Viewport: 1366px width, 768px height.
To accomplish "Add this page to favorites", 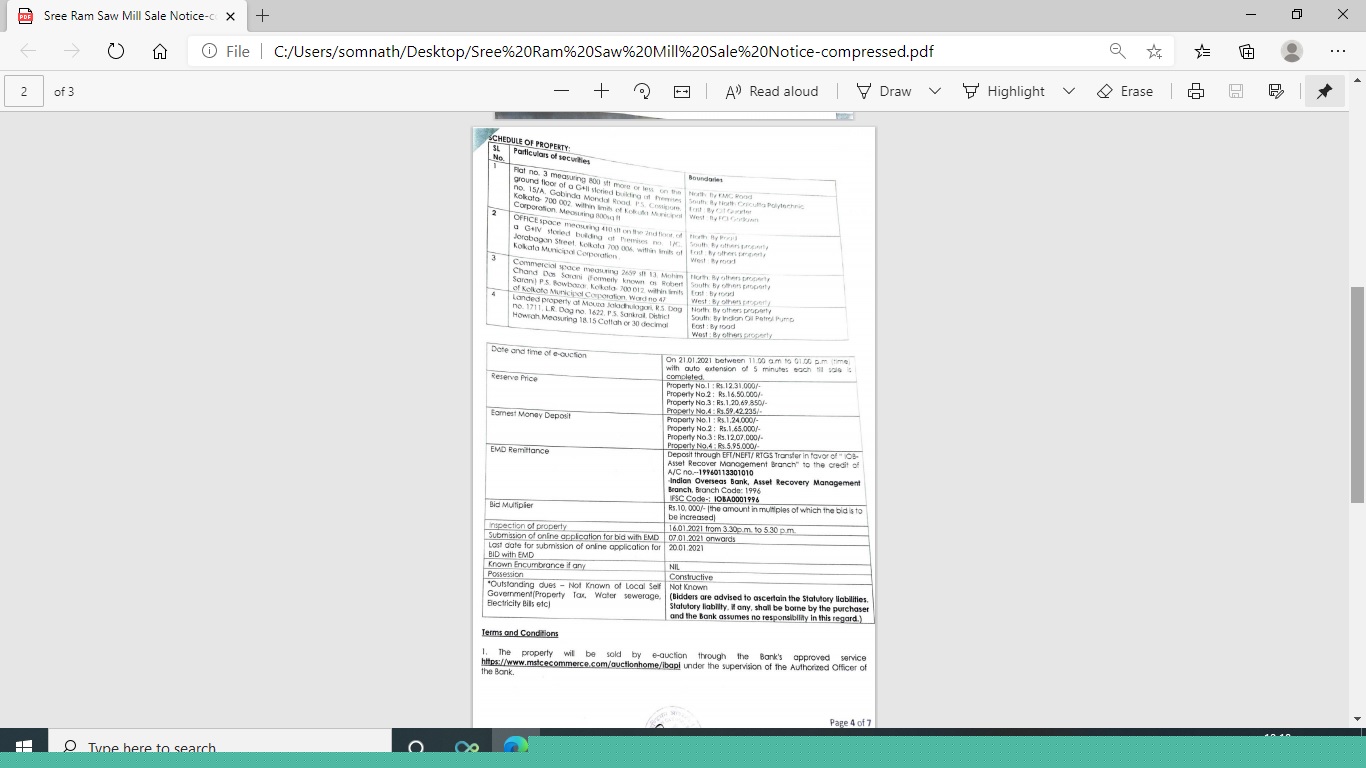I will click(x=1154, y=51).
